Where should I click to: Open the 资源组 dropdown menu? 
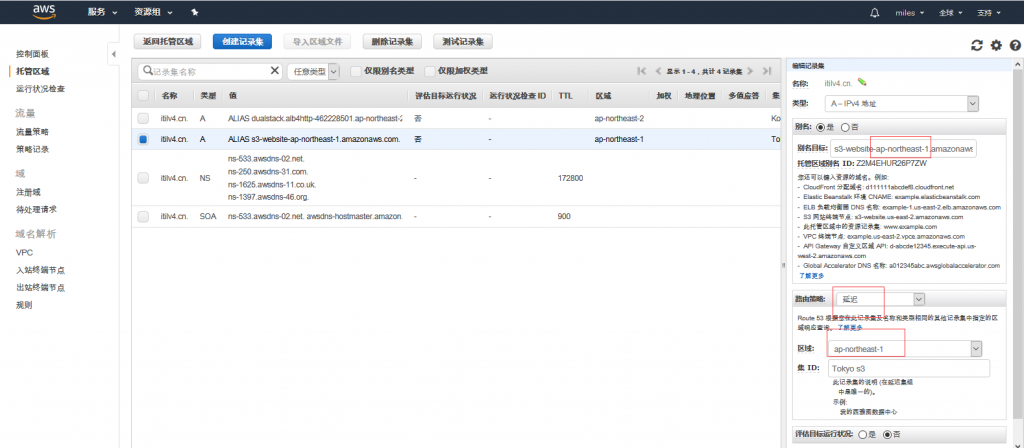click(153, 12)
